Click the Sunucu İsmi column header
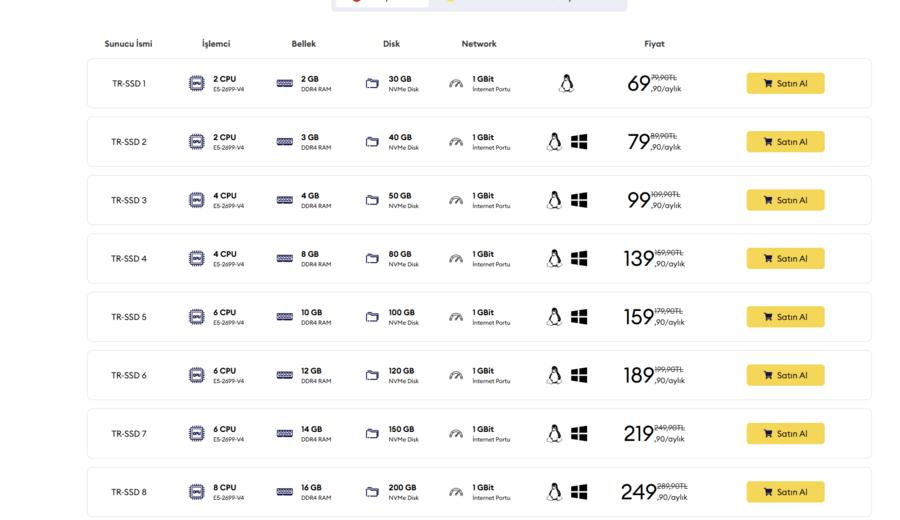The image size is (900, 520). [x=129, y=44]
